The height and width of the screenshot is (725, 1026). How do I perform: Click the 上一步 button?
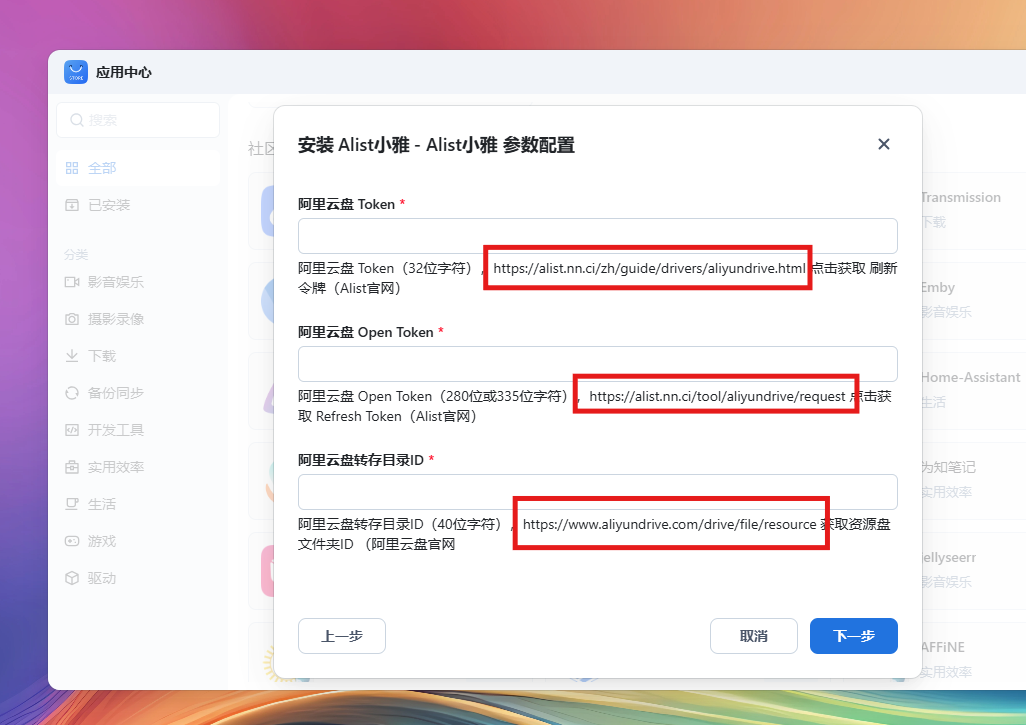click(342, 636)
